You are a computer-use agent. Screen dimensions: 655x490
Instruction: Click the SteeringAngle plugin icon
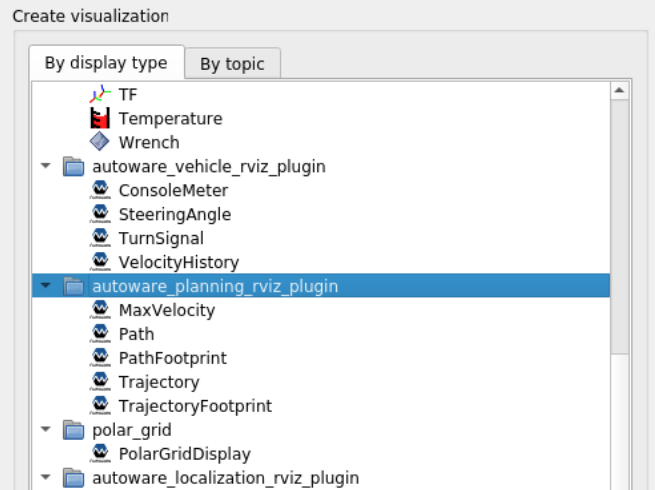100,214
